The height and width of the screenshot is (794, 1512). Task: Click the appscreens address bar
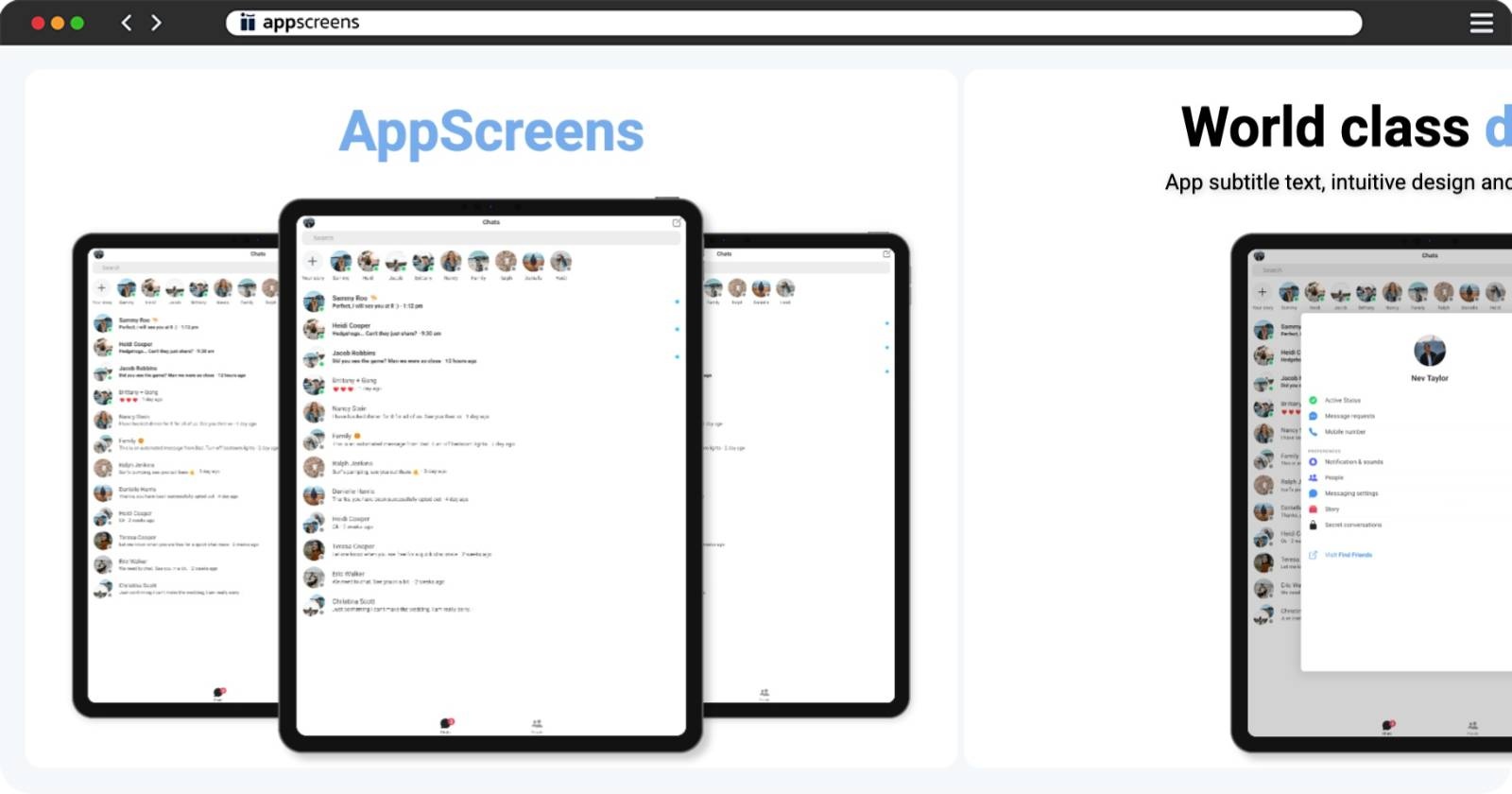coord(794,23)
